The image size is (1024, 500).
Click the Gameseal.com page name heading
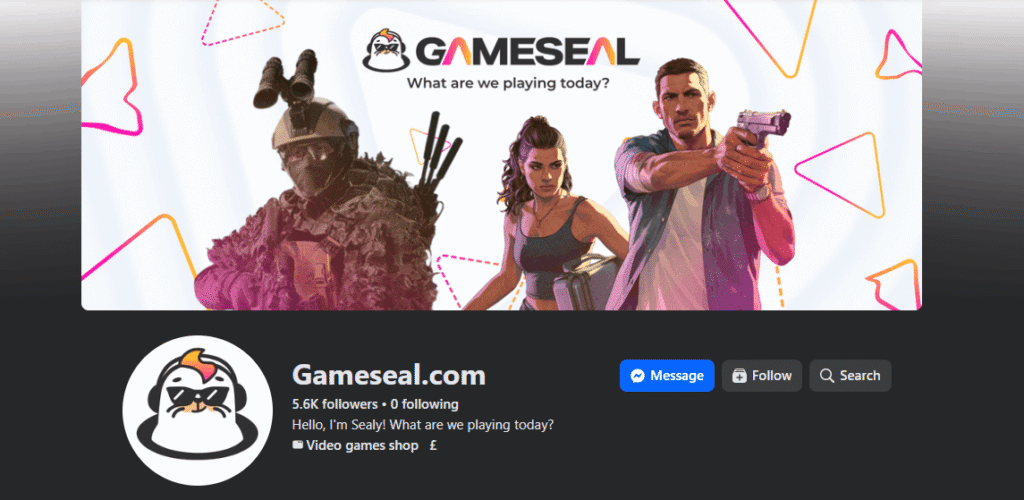pyautogui.click(x=389, y=376)
